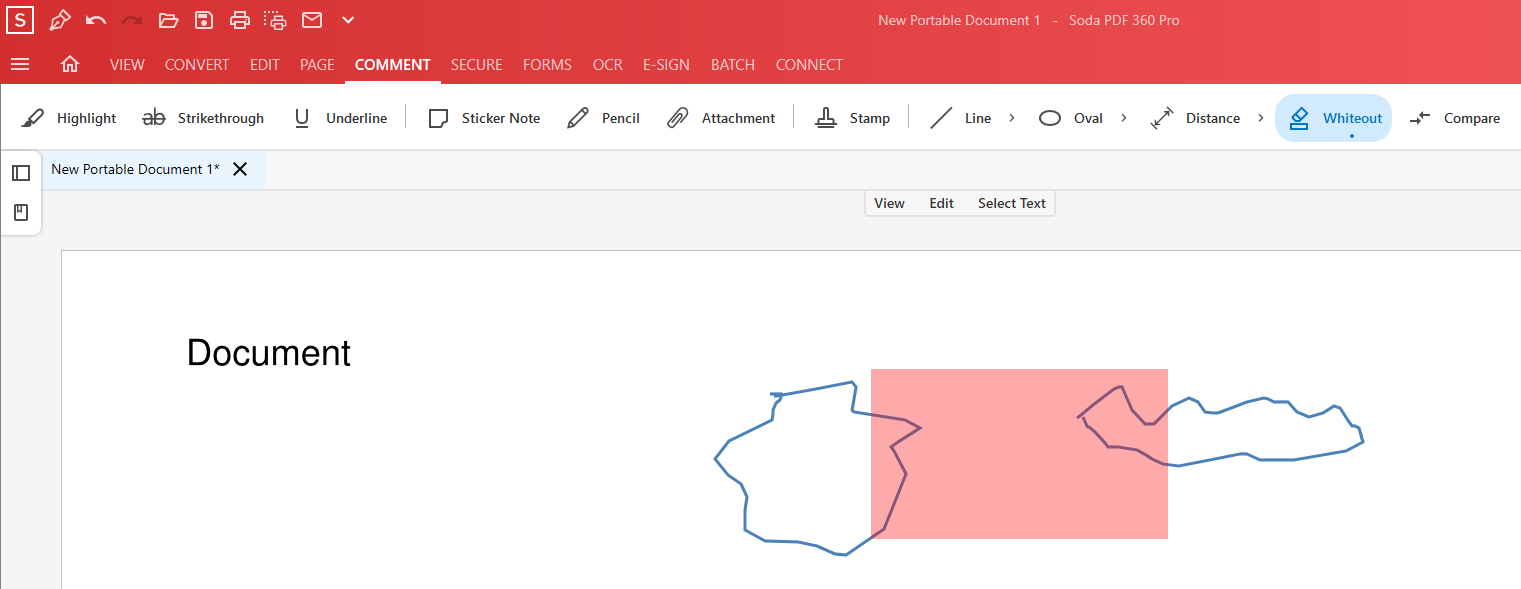Click the pink whiteout rectangle
This screenshot has height=589, width=1521.
[1019, 454]
